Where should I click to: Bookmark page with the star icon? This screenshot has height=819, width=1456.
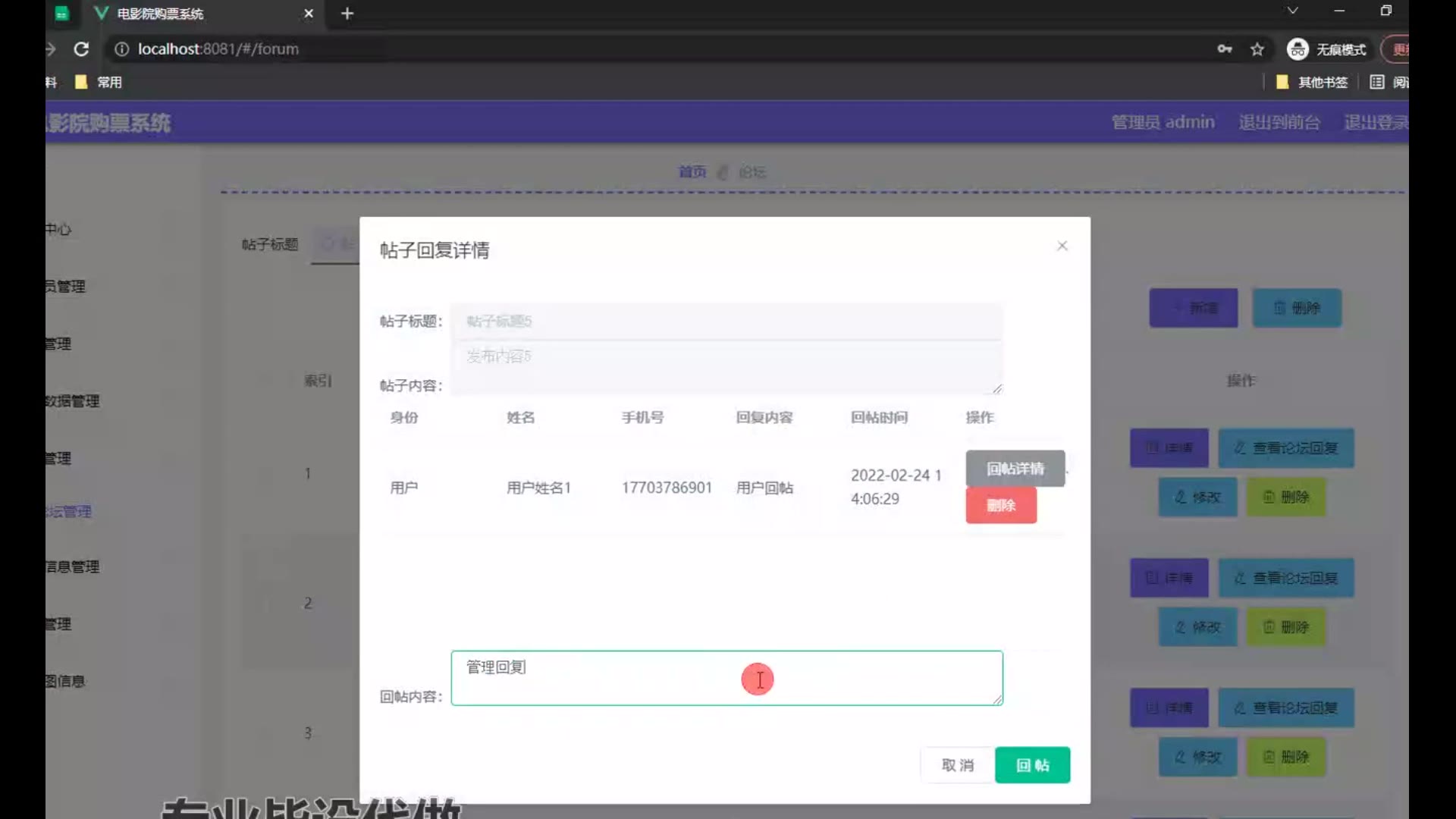[1257, 49]
